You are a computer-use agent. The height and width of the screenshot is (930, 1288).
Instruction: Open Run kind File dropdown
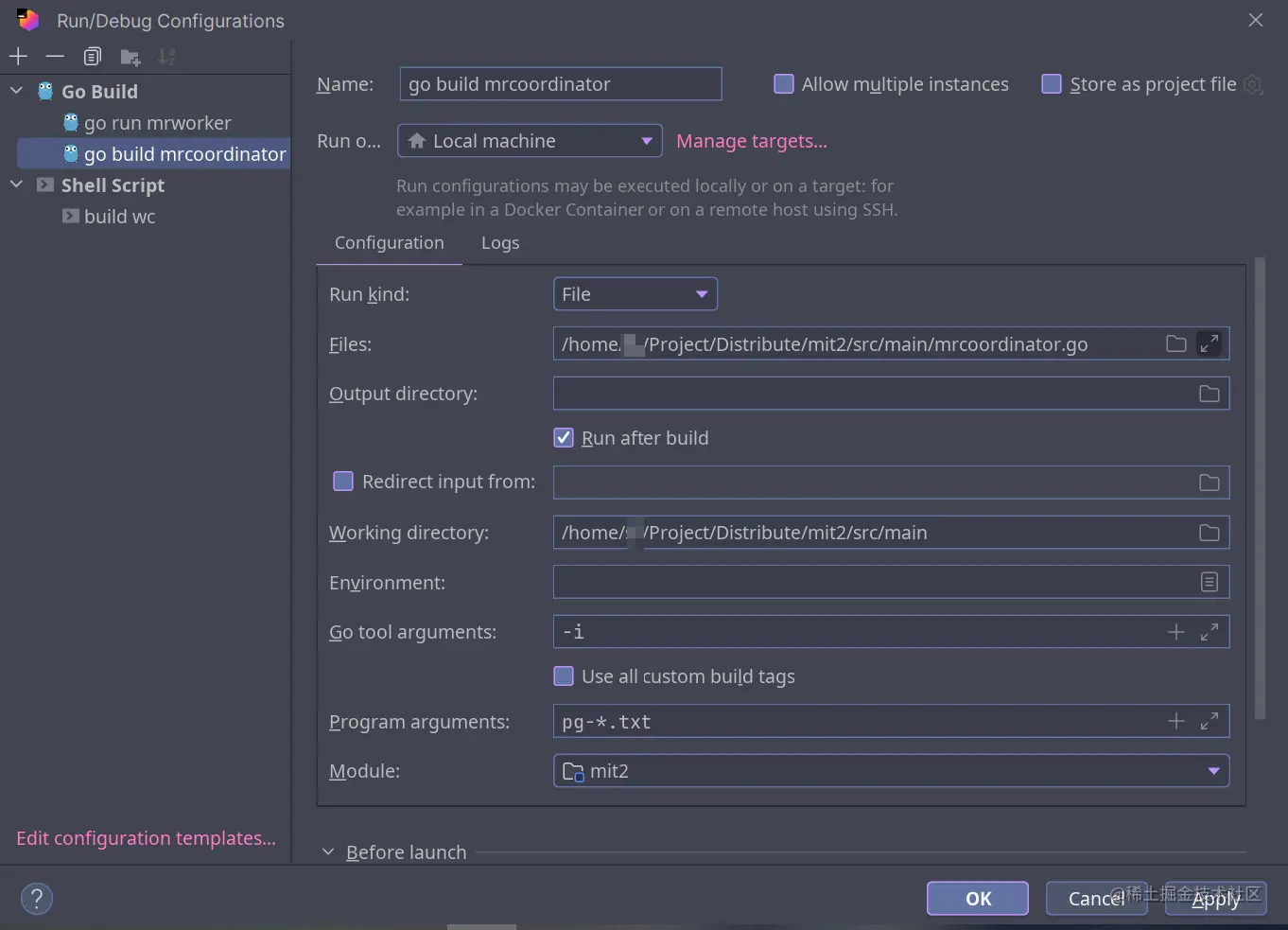click(x=635, y=294)
